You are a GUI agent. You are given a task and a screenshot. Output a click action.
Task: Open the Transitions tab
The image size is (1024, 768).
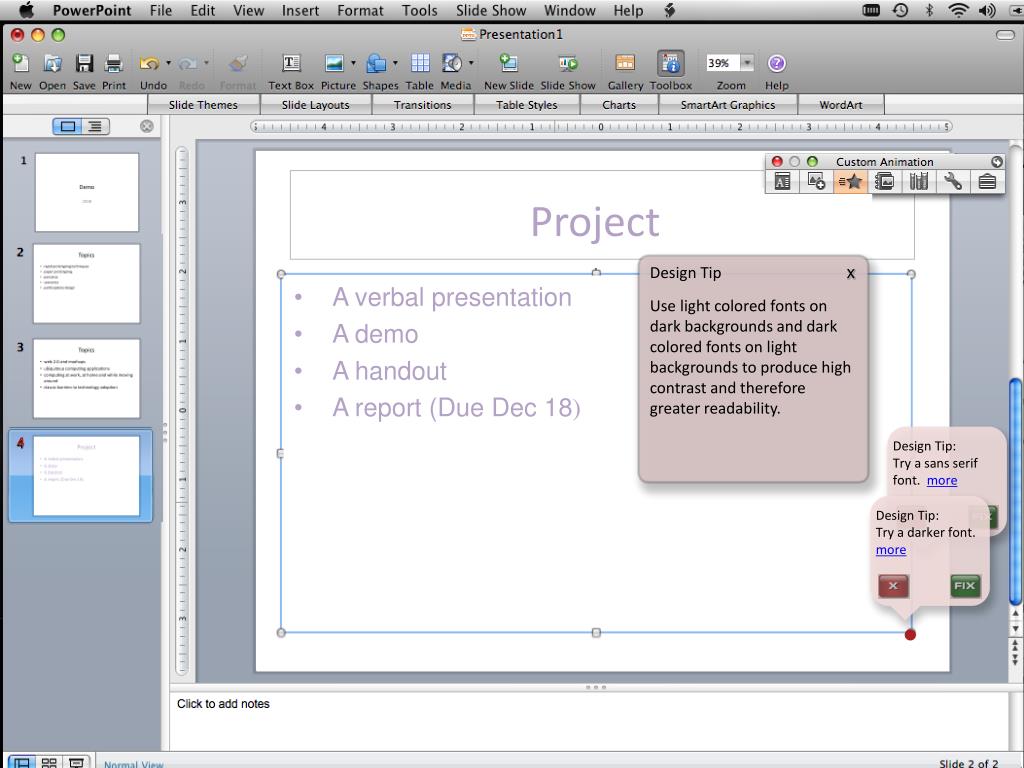423,104
